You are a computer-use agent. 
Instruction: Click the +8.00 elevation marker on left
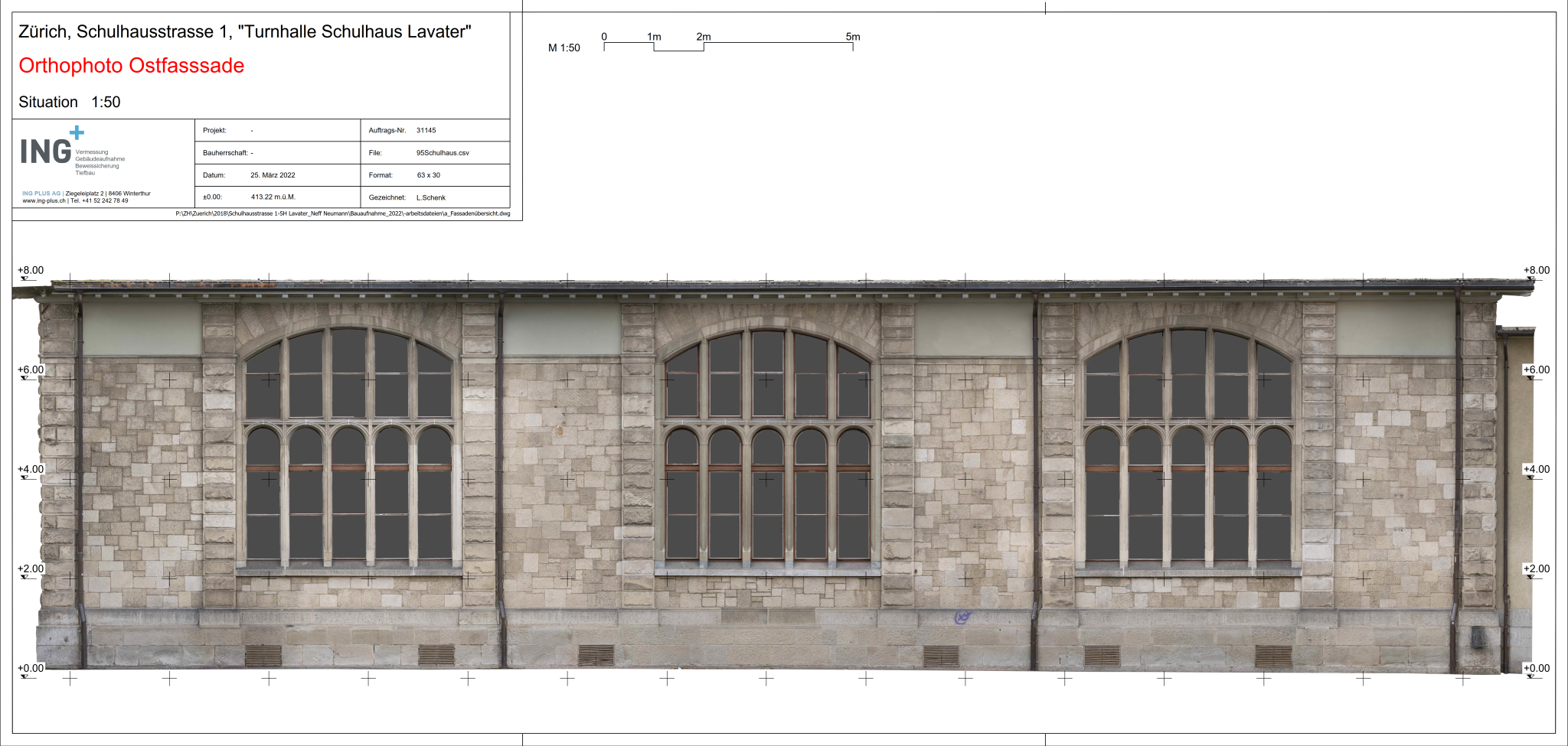pyautogui.click(x=31, y=271)
